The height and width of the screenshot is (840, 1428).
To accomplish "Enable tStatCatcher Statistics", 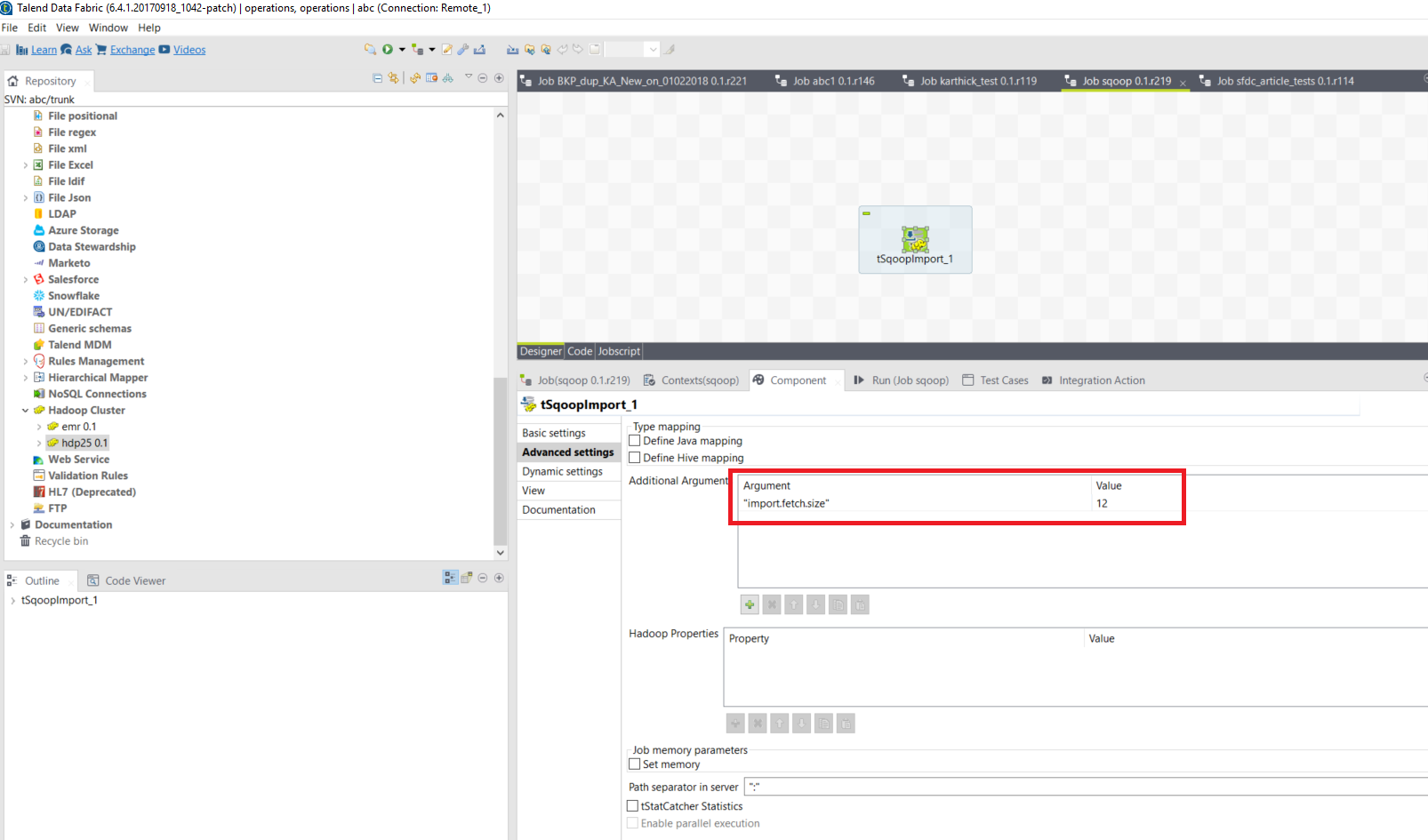I will click(x=632, y=805).
